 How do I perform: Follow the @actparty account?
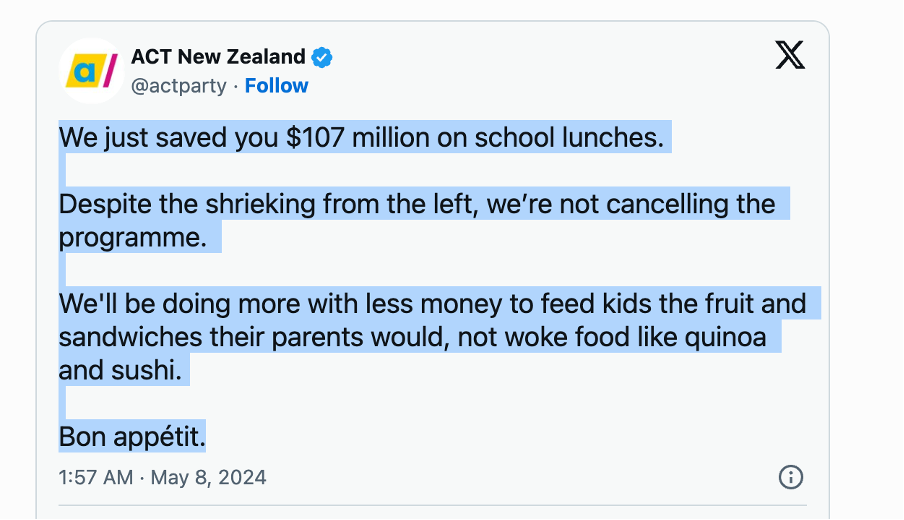[276, 86]
